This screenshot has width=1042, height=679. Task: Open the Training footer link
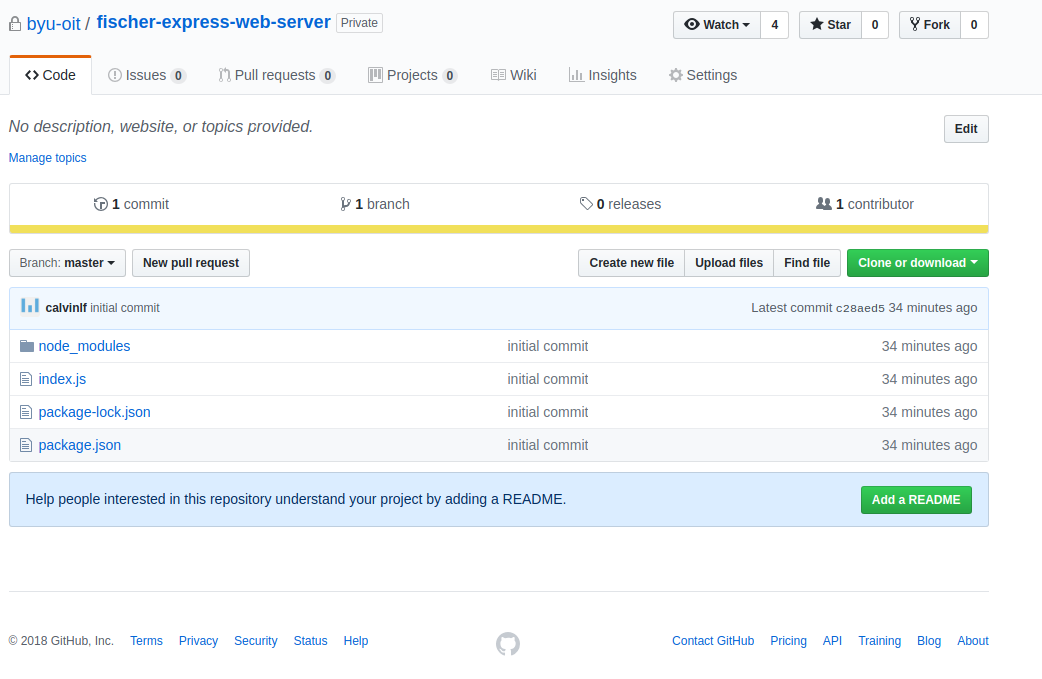point(879,640)
